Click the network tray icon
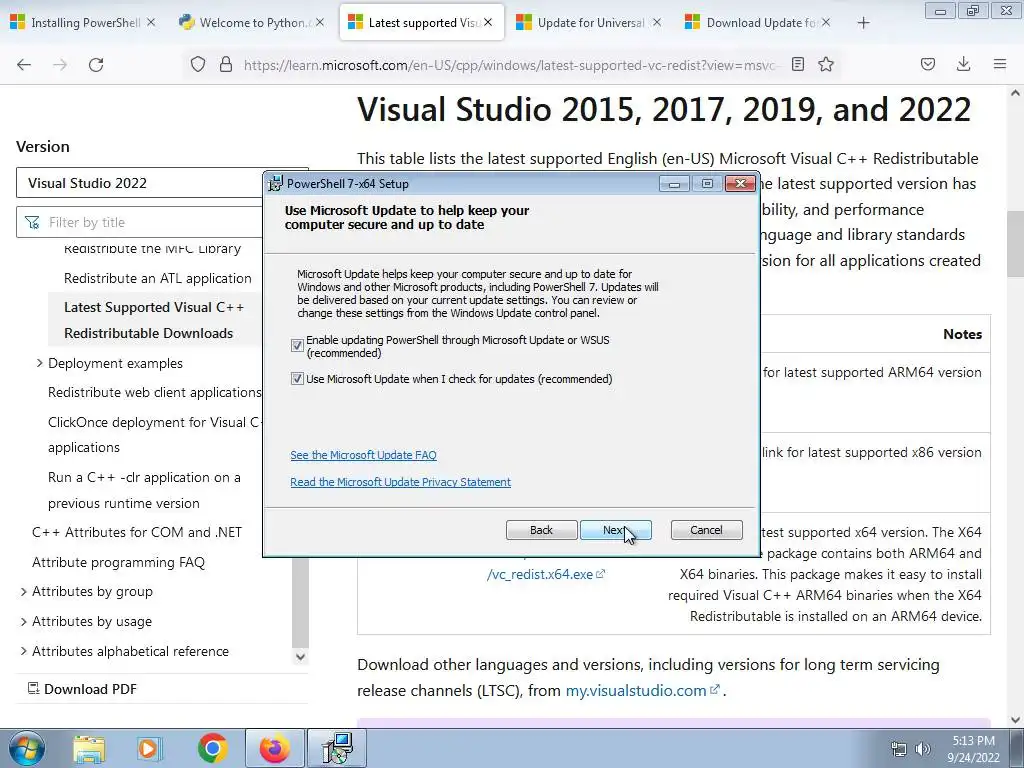The height and width of the screenshot is (768, 1024). 899,750
